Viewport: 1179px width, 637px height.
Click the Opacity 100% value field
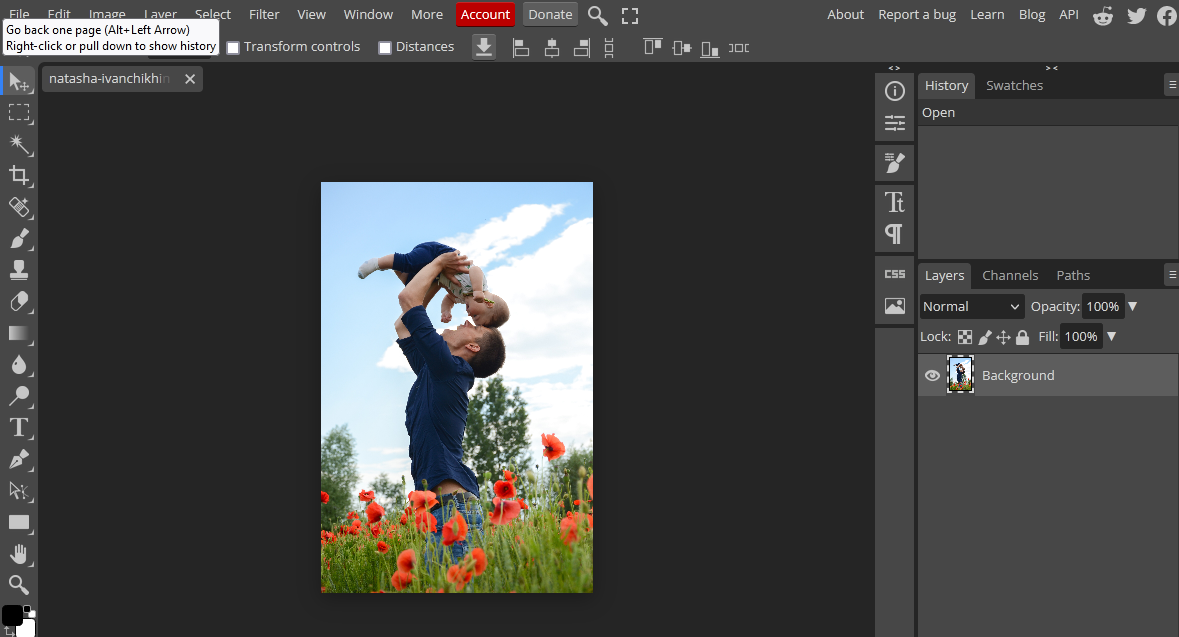coord(1103,306)
